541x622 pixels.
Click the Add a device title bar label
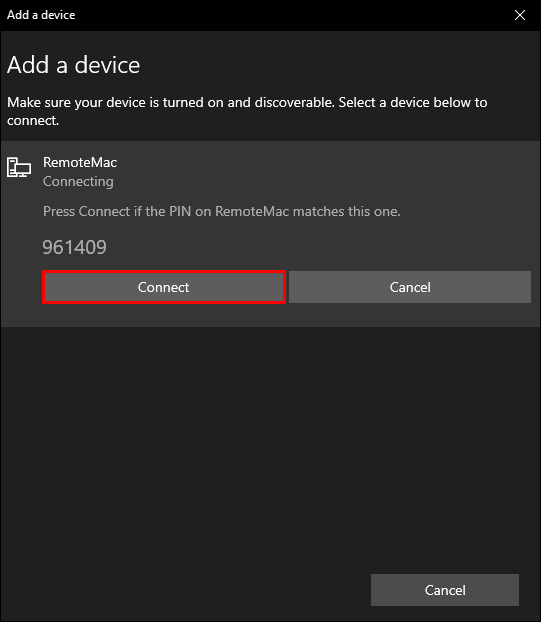41,15
